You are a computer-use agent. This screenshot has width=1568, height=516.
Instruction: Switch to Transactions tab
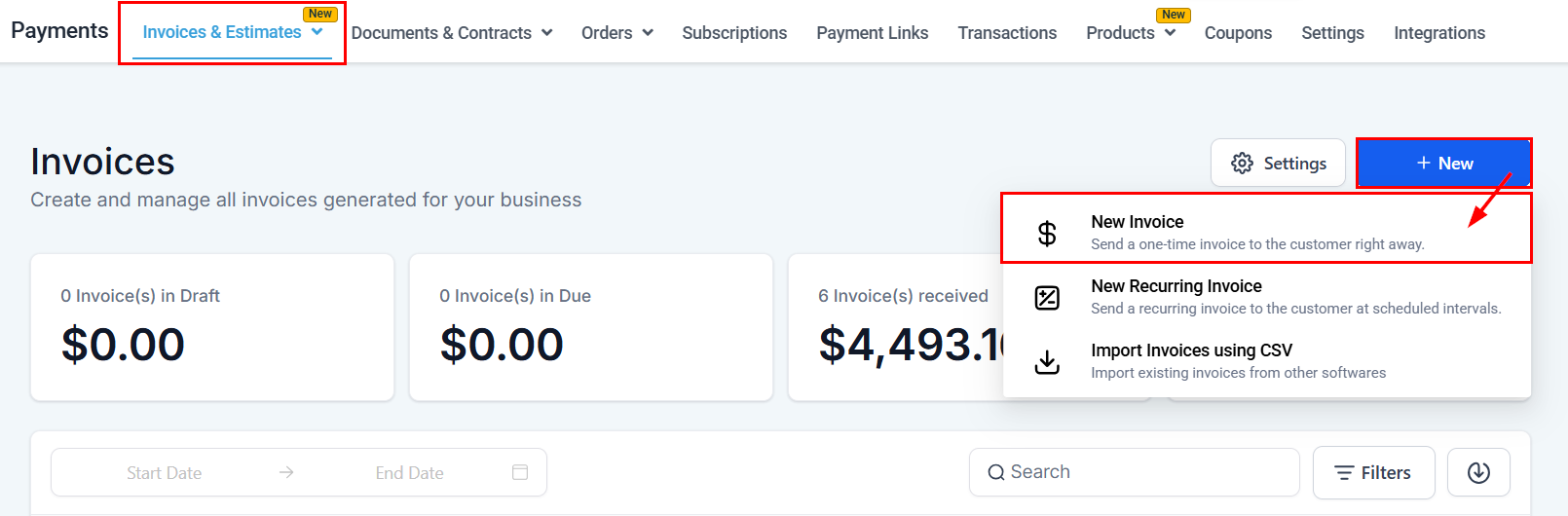(1007, 33)
